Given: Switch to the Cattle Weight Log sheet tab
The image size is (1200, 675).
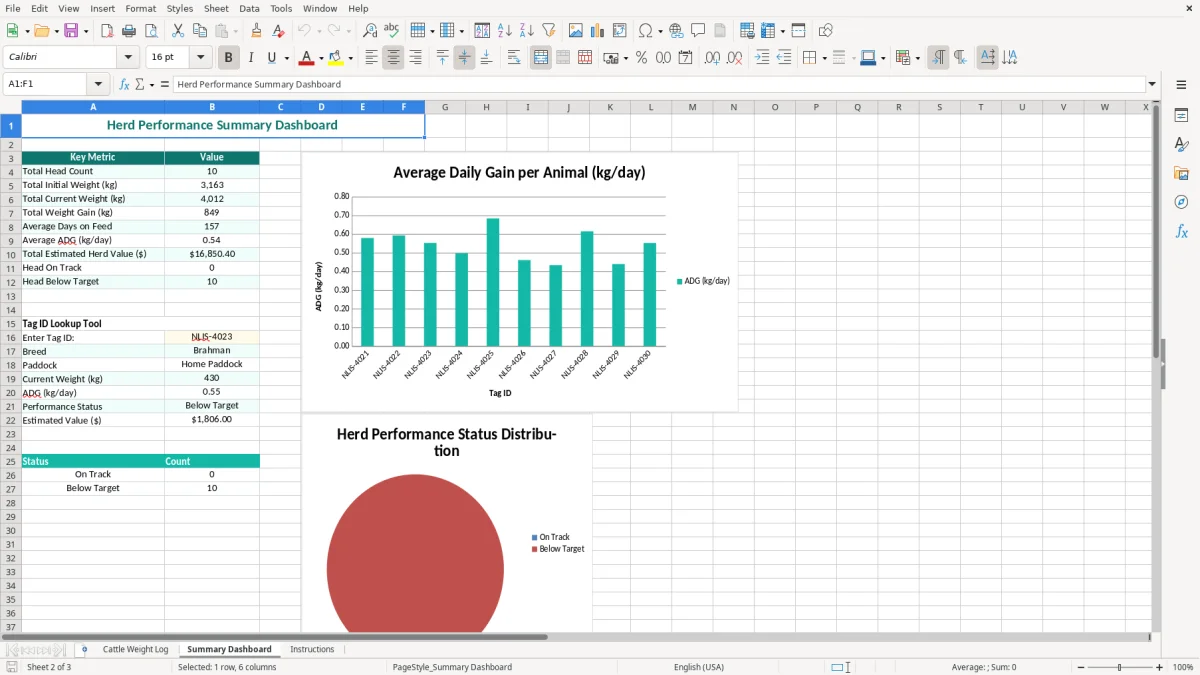Looking at the screenshot, I should point(135,649).
